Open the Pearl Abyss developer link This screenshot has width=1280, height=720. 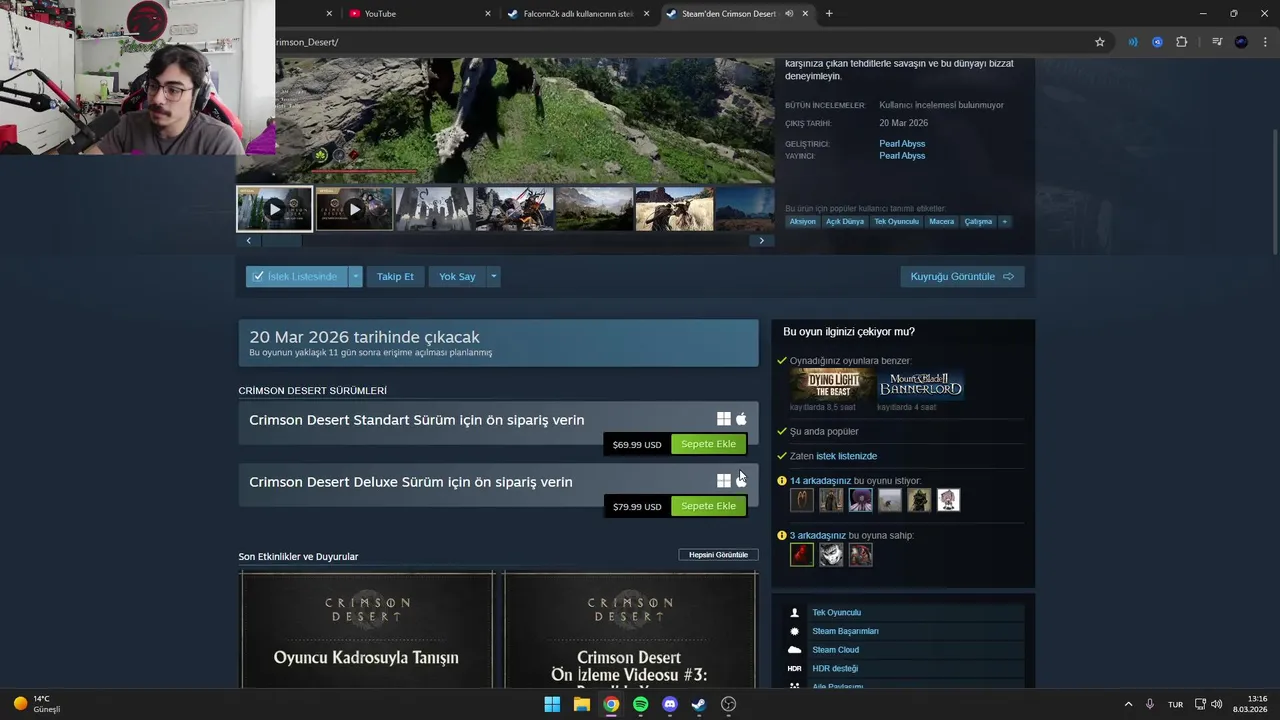click(902, 144)
